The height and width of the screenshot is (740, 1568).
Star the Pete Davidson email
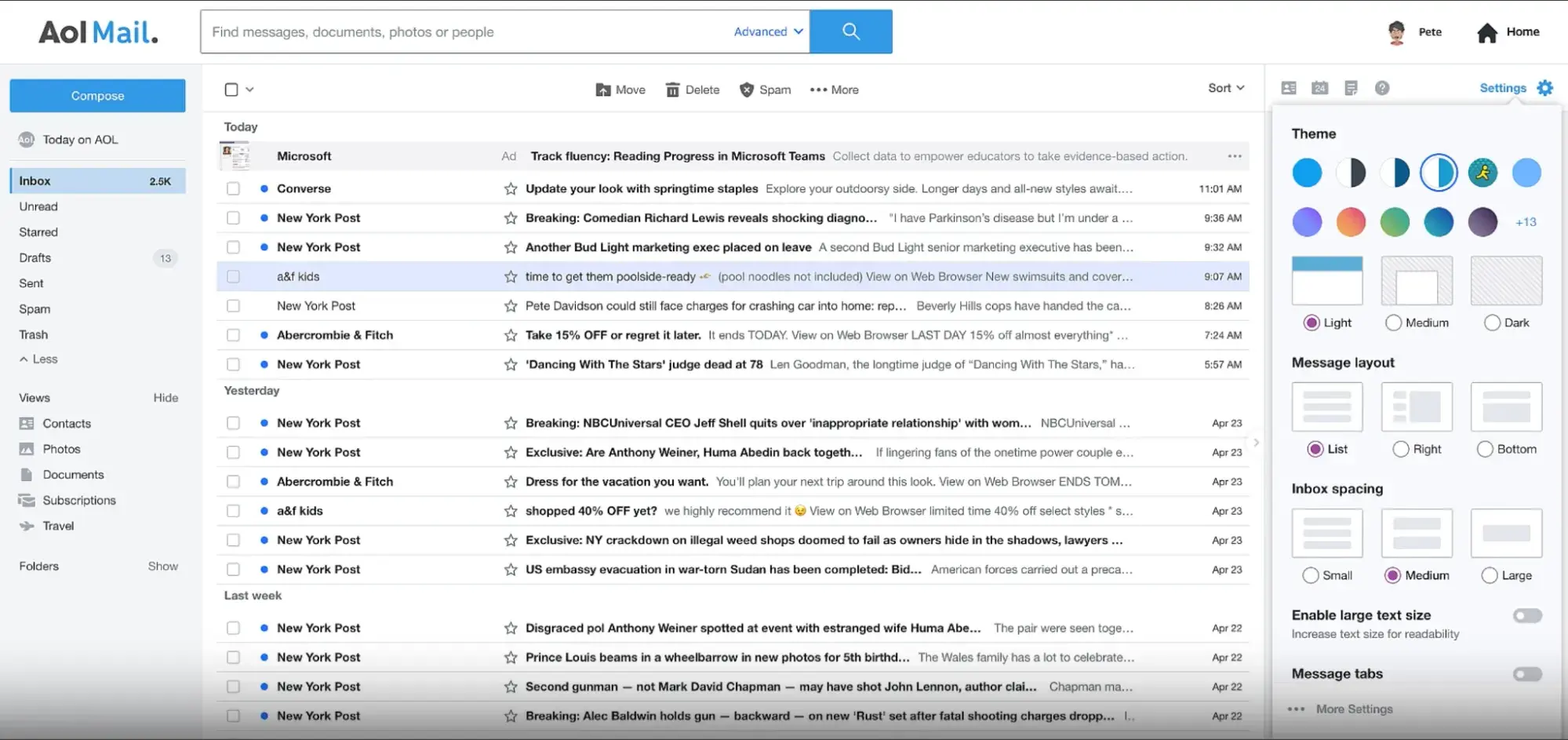[511, 305]
